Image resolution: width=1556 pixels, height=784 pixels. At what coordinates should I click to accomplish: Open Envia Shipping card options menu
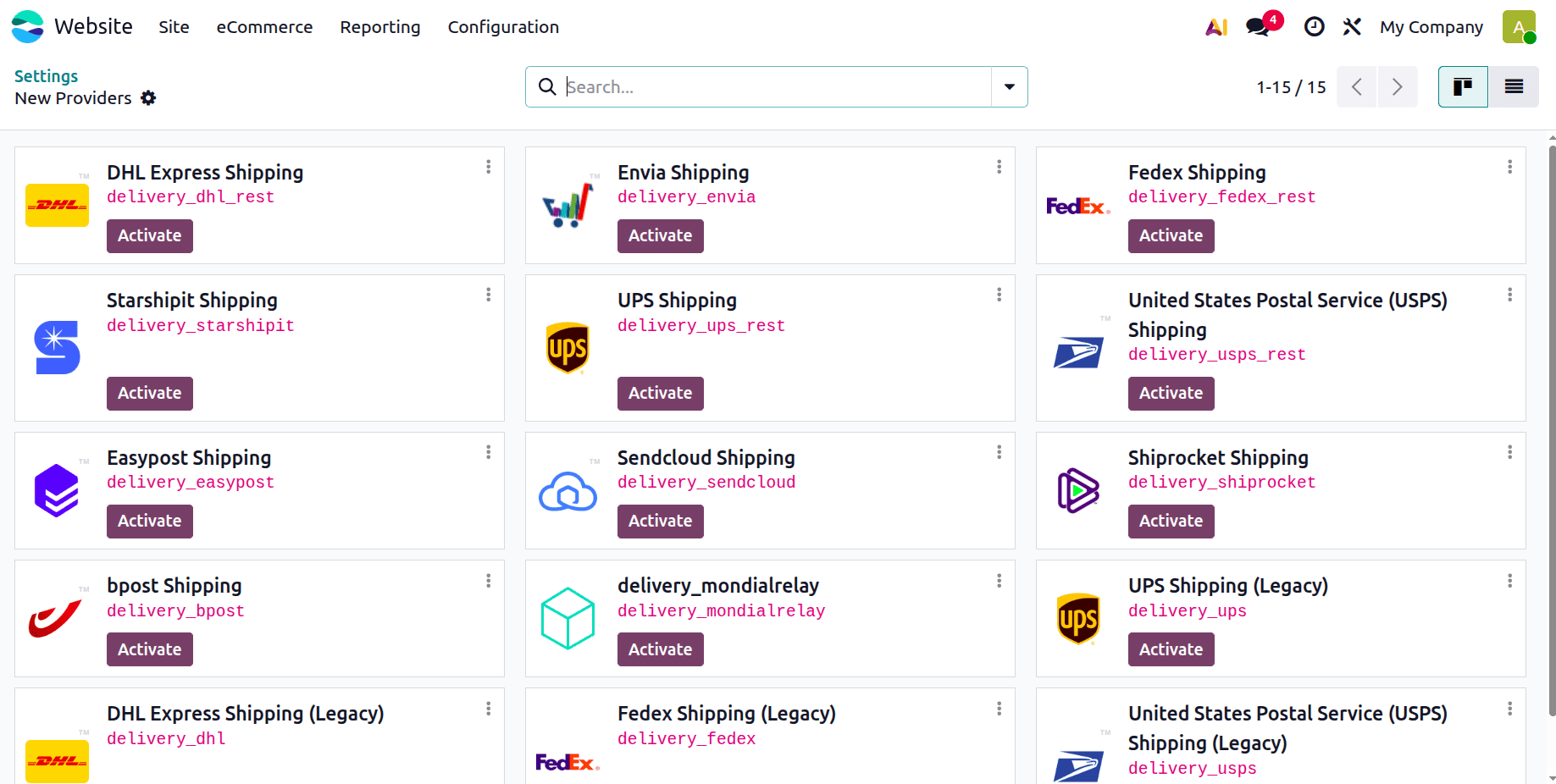click(999, 167)
